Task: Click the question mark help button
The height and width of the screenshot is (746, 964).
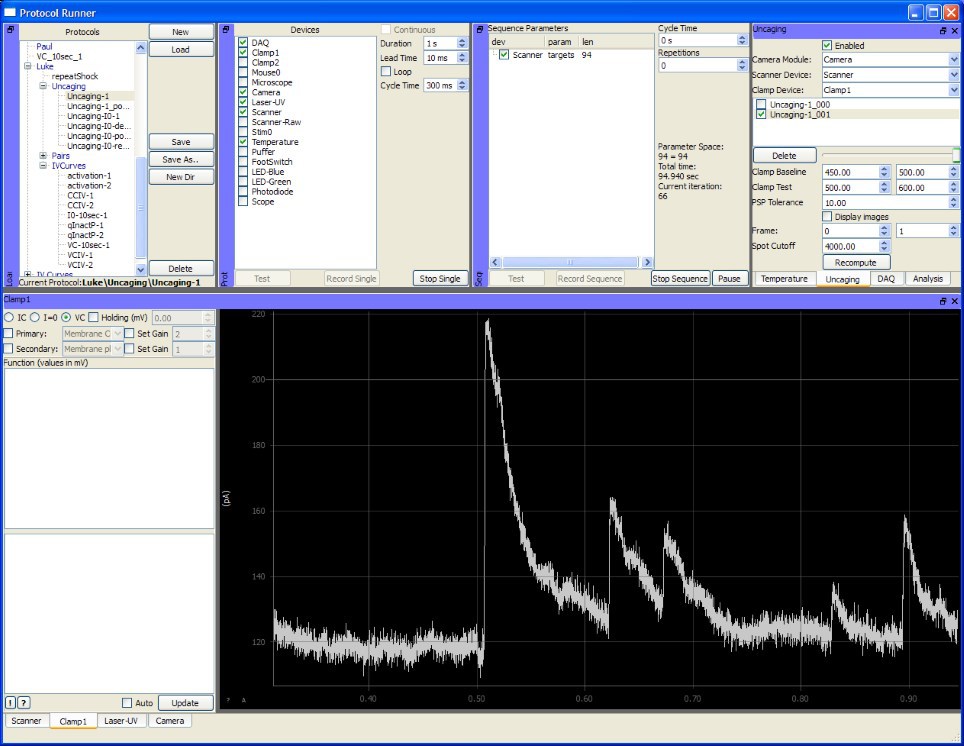Action: click(24, 703)
